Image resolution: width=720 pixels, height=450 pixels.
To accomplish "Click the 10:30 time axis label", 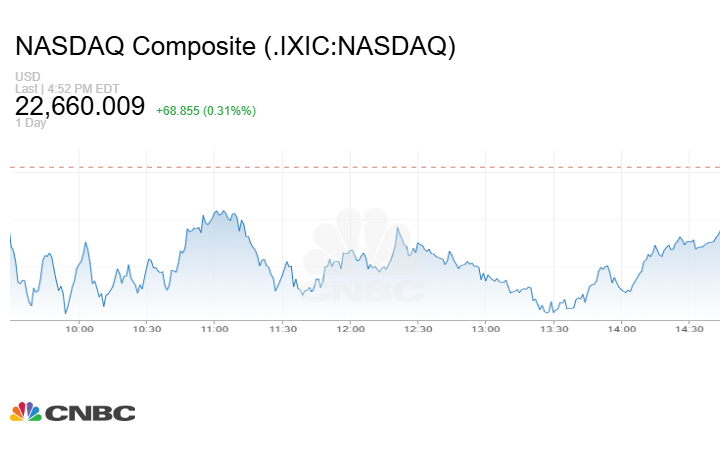I will tap(147, 329).
